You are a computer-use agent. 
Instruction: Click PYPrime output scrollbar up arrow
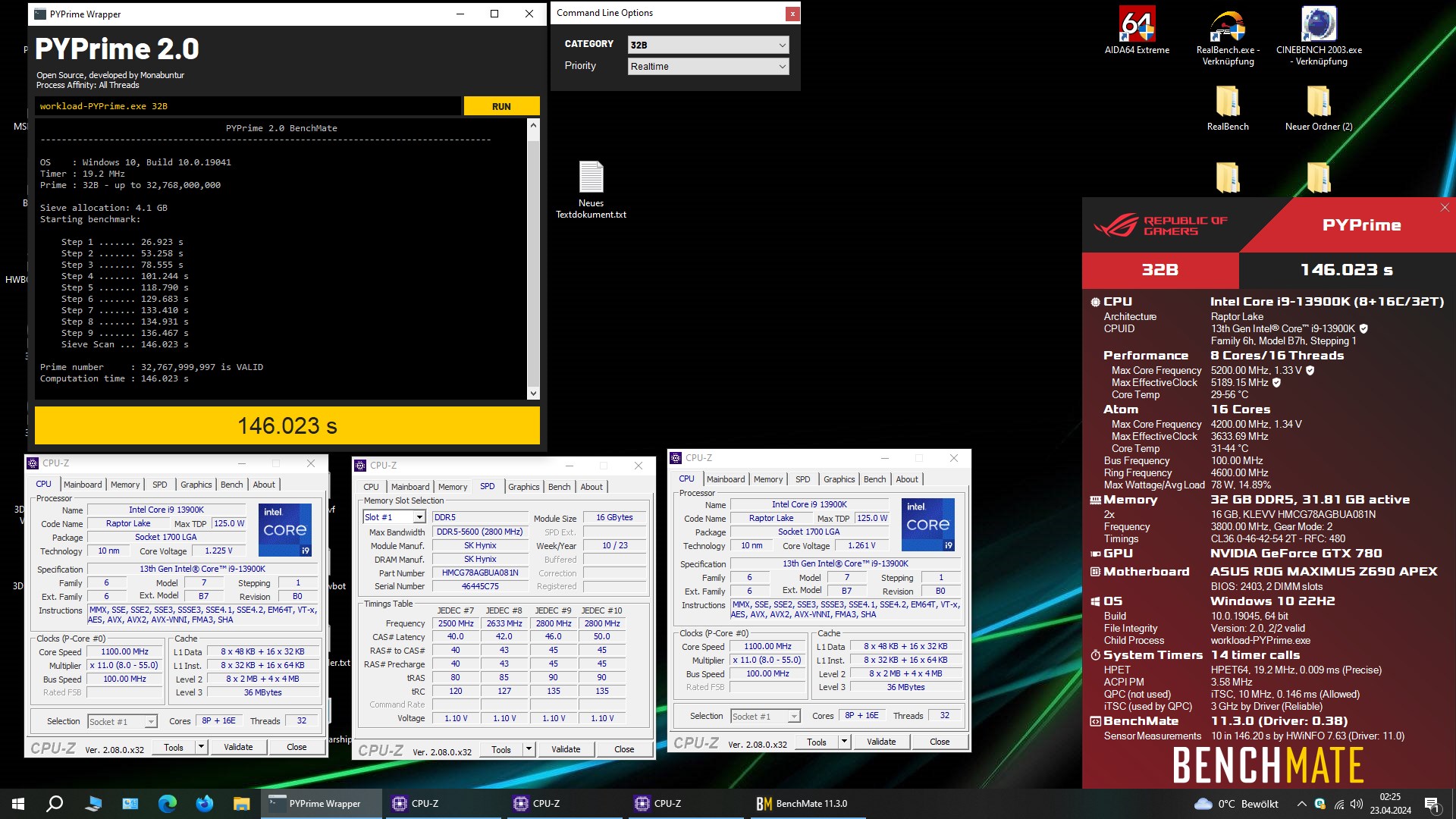click(x=533, y=125)
